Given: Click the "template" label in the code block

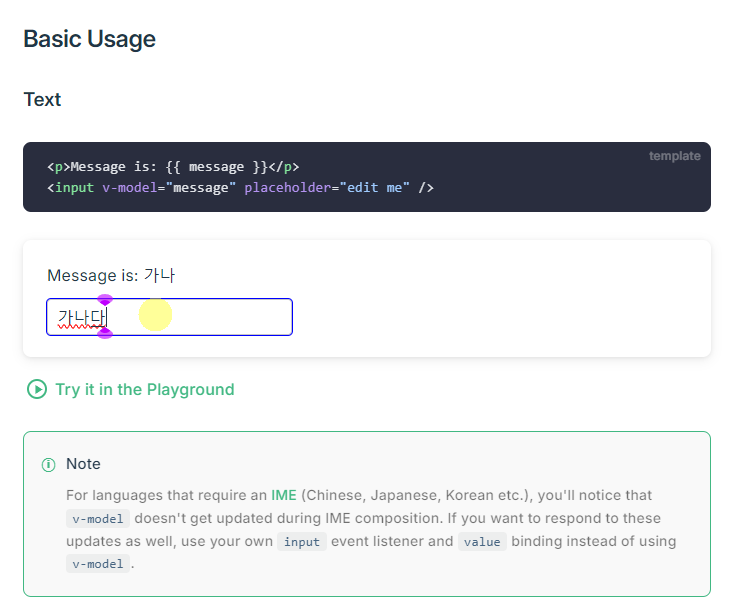Looking at the screenshot, I should pyautogui.click(x=674, y=156).
